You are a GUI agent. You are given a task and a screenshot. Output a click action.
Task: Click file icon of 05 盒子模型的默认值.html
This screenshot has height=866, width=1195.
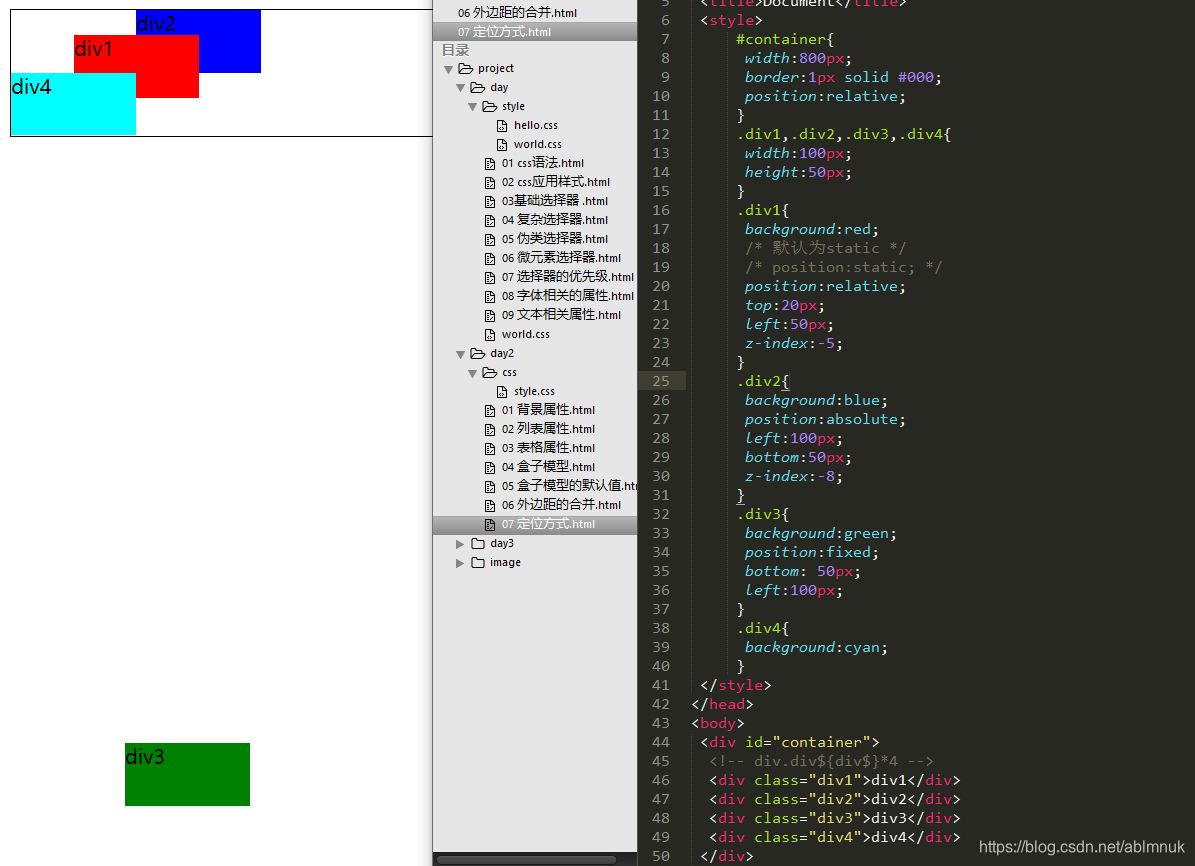(490, 486)
